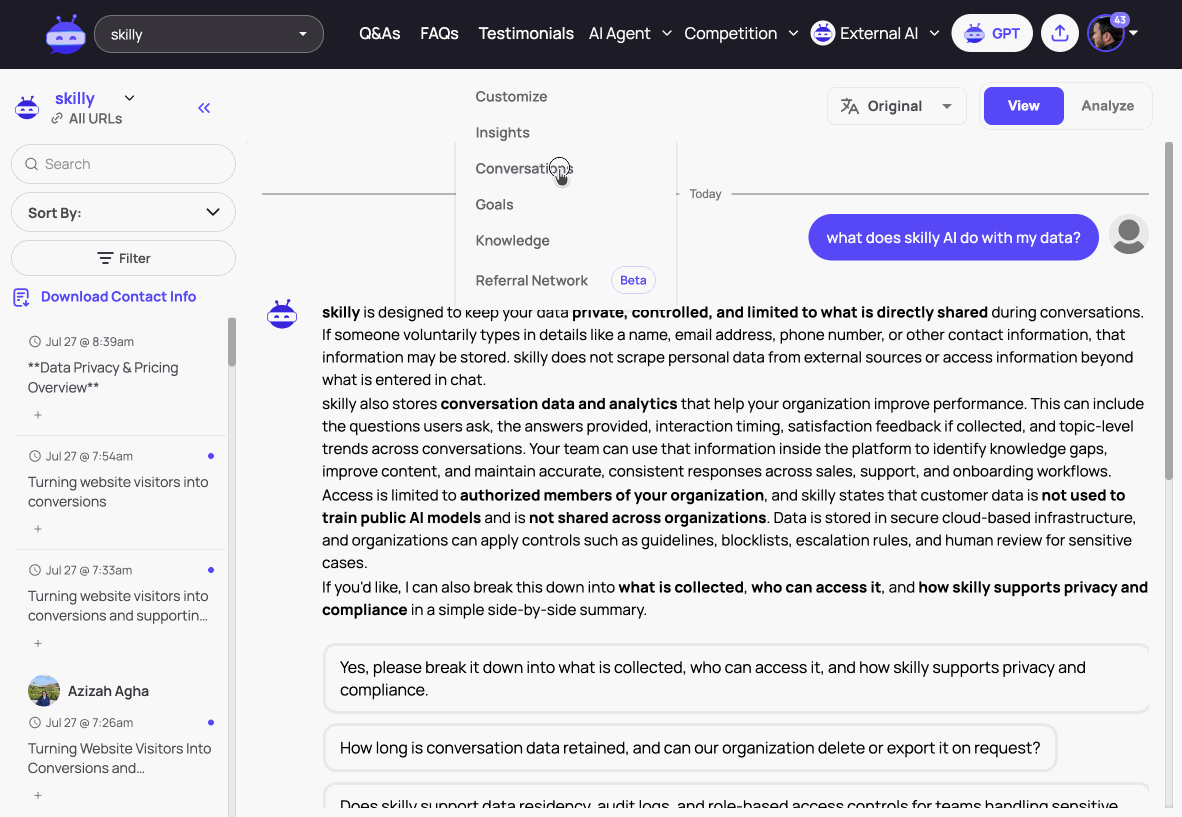Go to Testimonials in top navigation

click(x=526, y=34)
